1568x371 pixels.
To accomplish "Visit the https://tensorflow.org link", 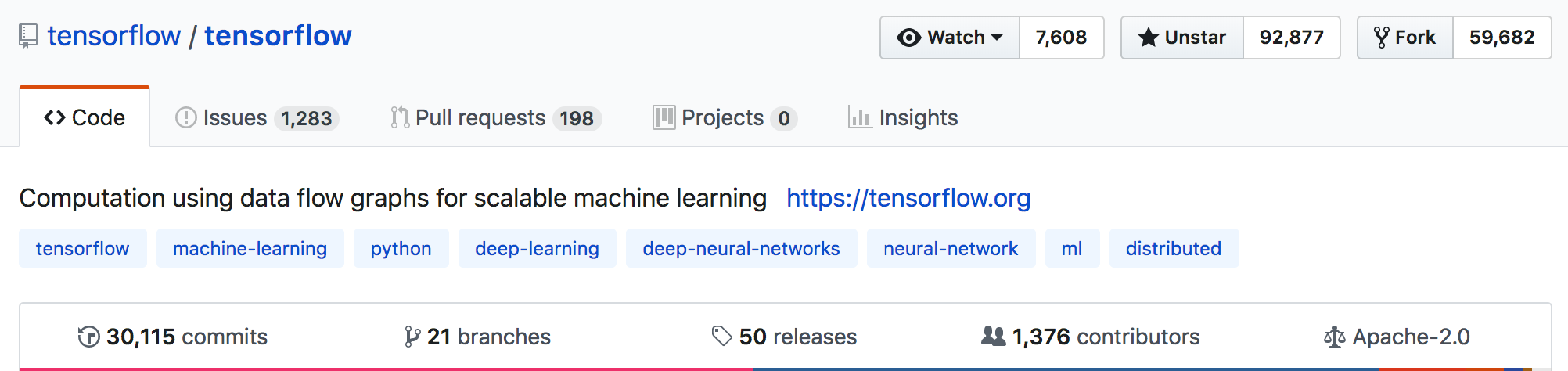I will click(x=908, y=198).
